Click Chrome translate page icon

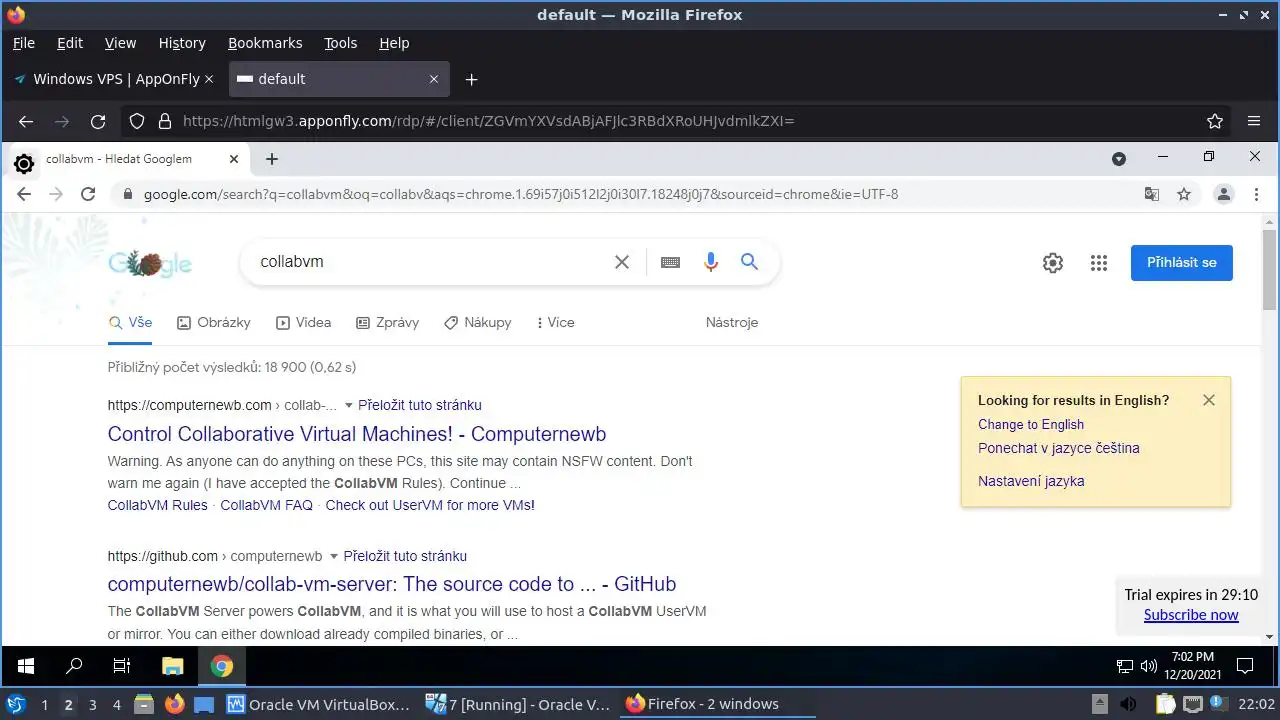[1152, 195]
